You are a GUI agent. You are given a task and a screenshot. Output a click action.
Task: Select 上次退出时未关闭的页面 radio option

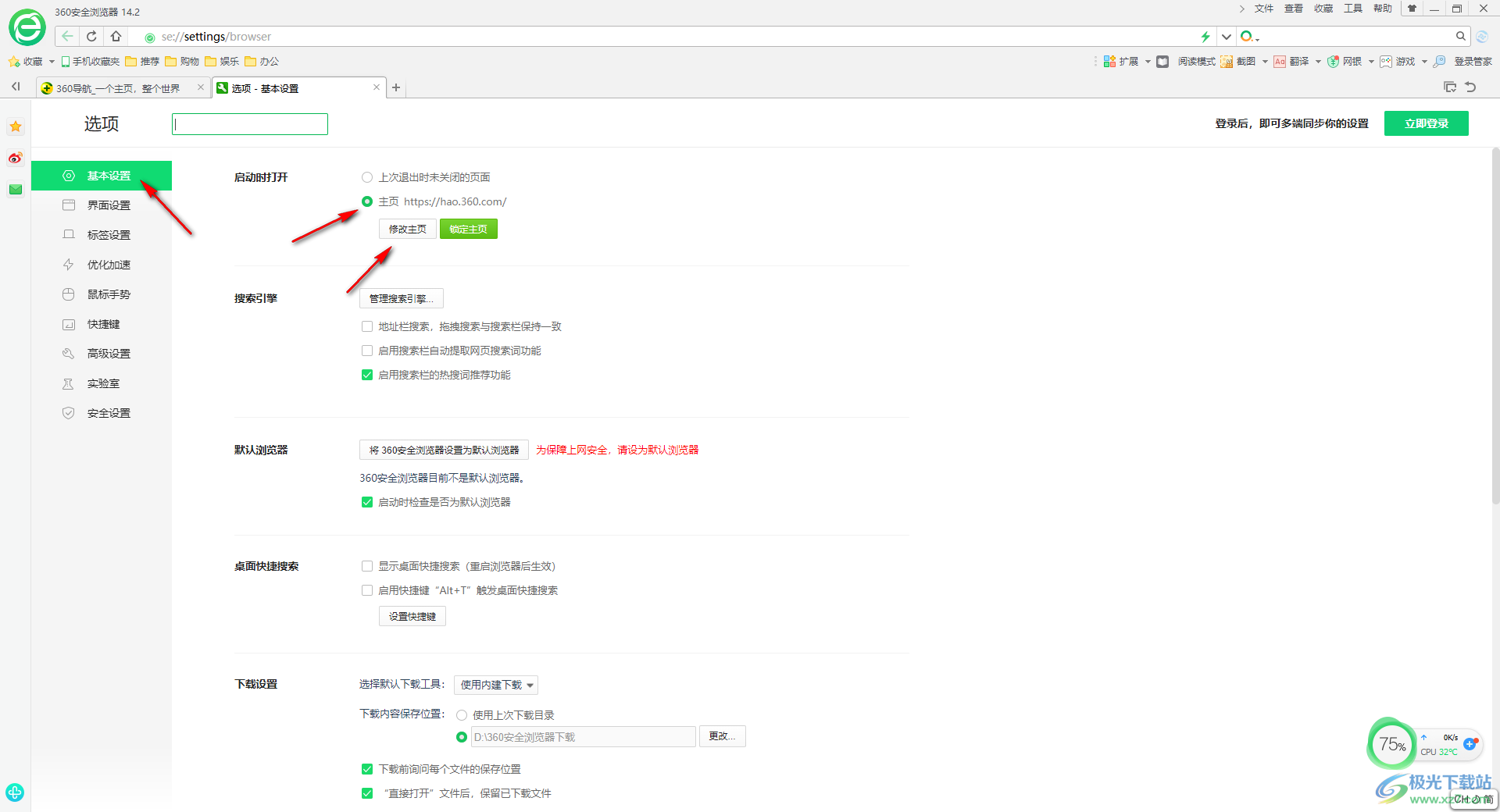click(367, 177)
